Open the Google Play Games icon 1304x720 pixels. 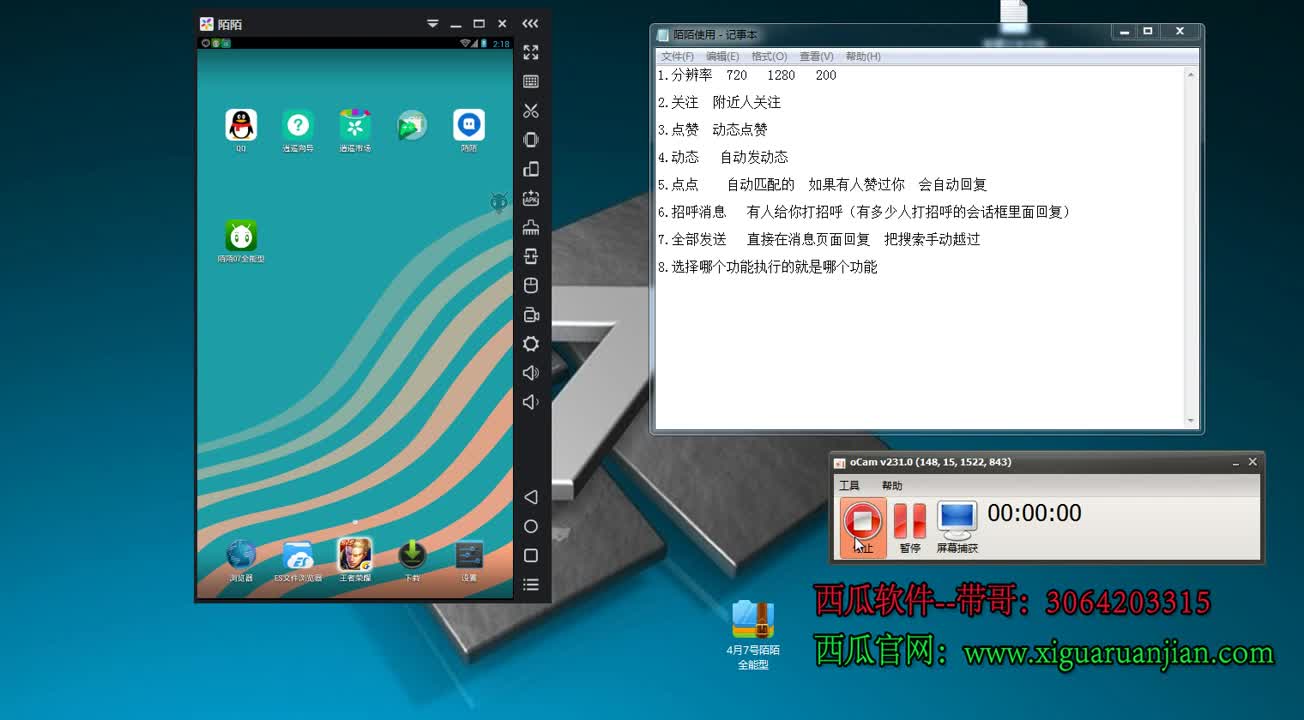tap(412, 126)
